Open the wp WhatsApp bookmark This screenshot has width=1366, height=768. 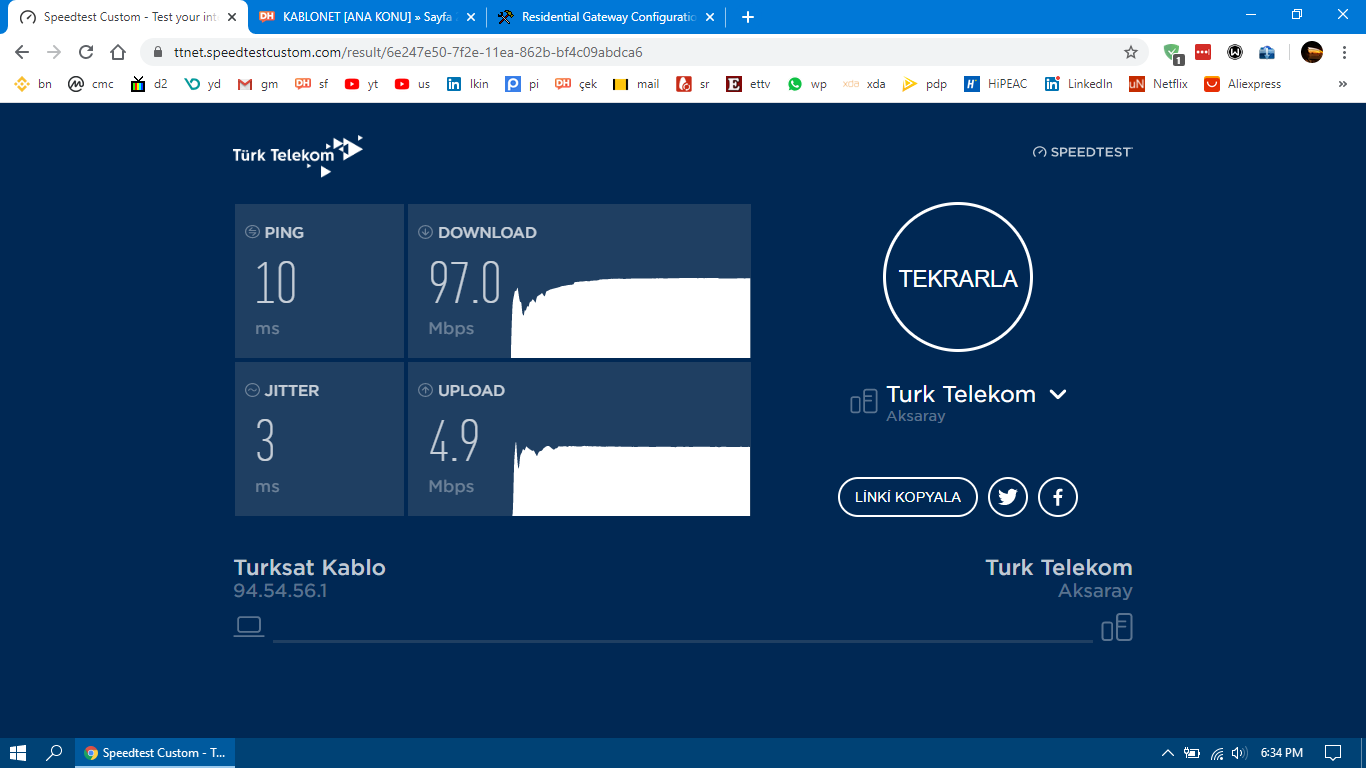[807, 84]
